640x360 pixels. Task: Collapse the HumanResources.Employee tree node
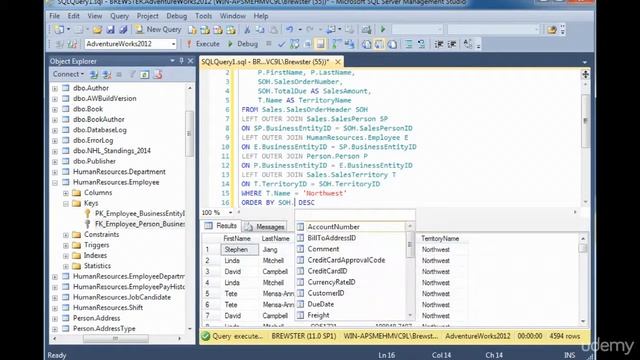click(55, 182)
